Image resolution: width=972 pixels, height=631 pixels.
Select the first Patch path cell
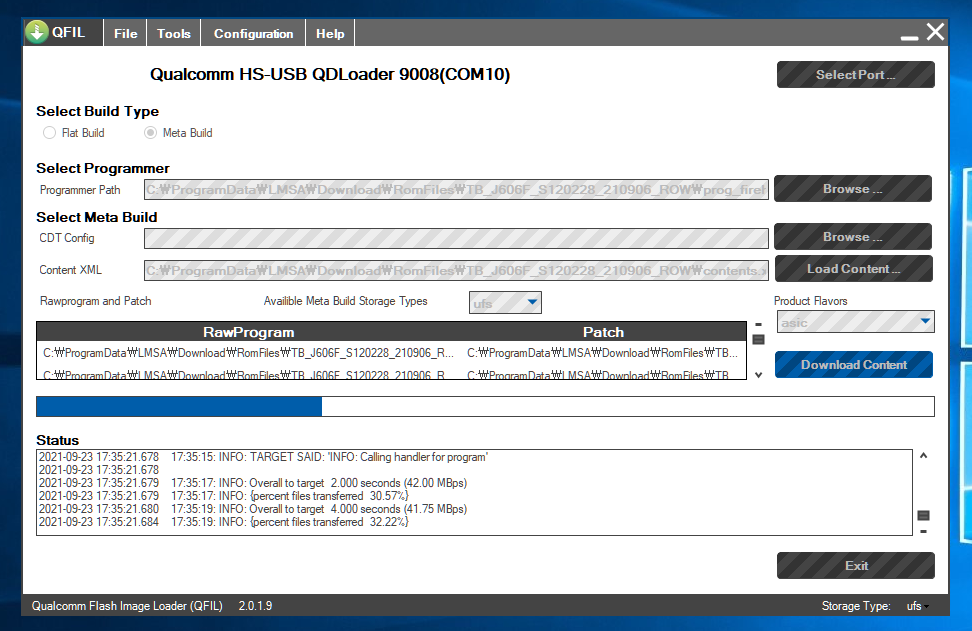pos(603,353)
